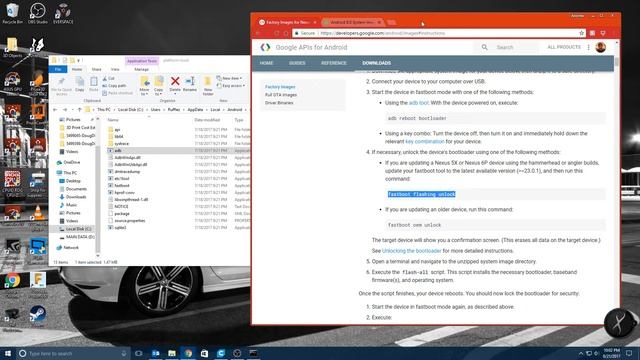Sort by the Name column header
Viewport: 640px width, 360px height.
click(x=113, y=120)
